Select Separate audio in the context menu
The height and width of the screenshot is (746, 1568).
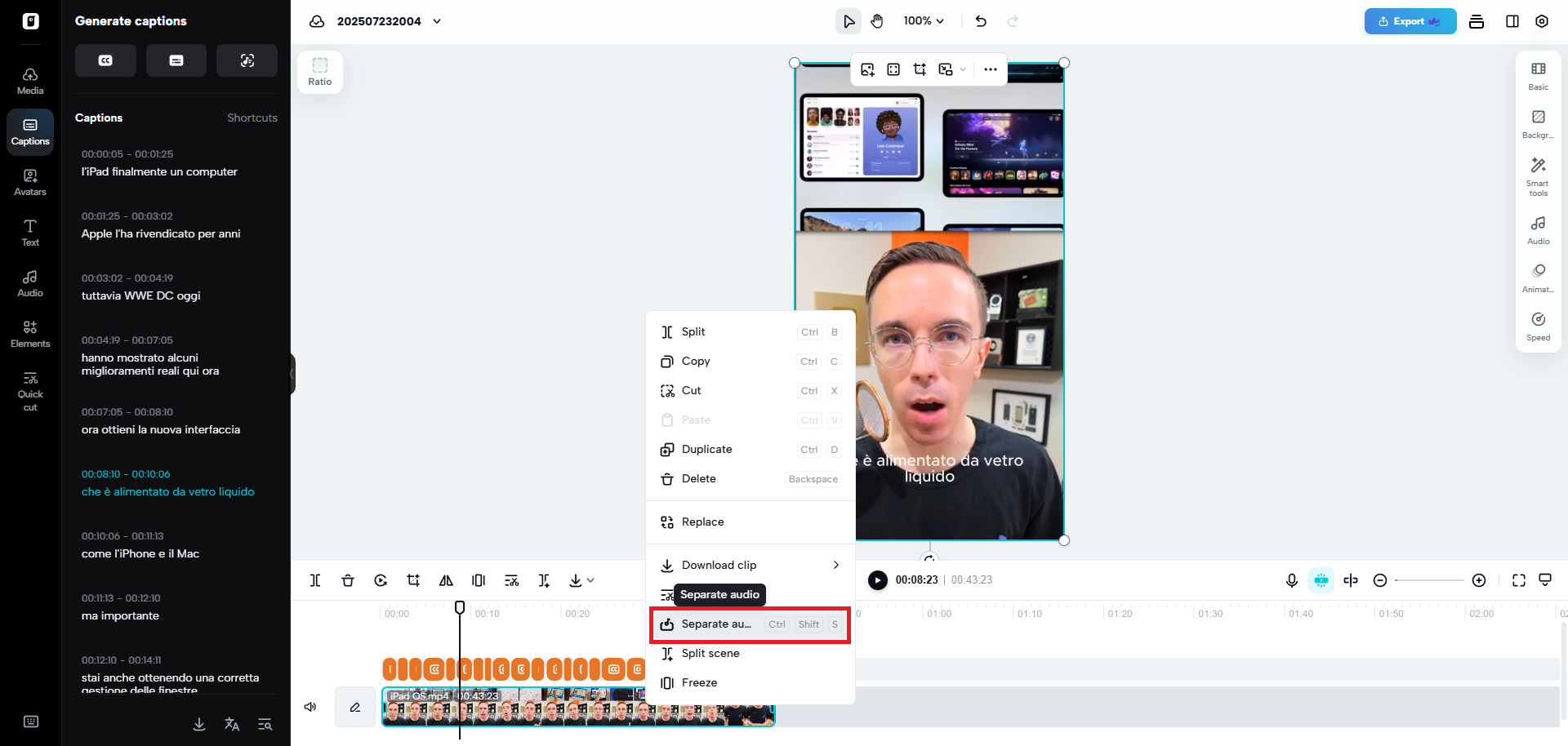(751, 624)
